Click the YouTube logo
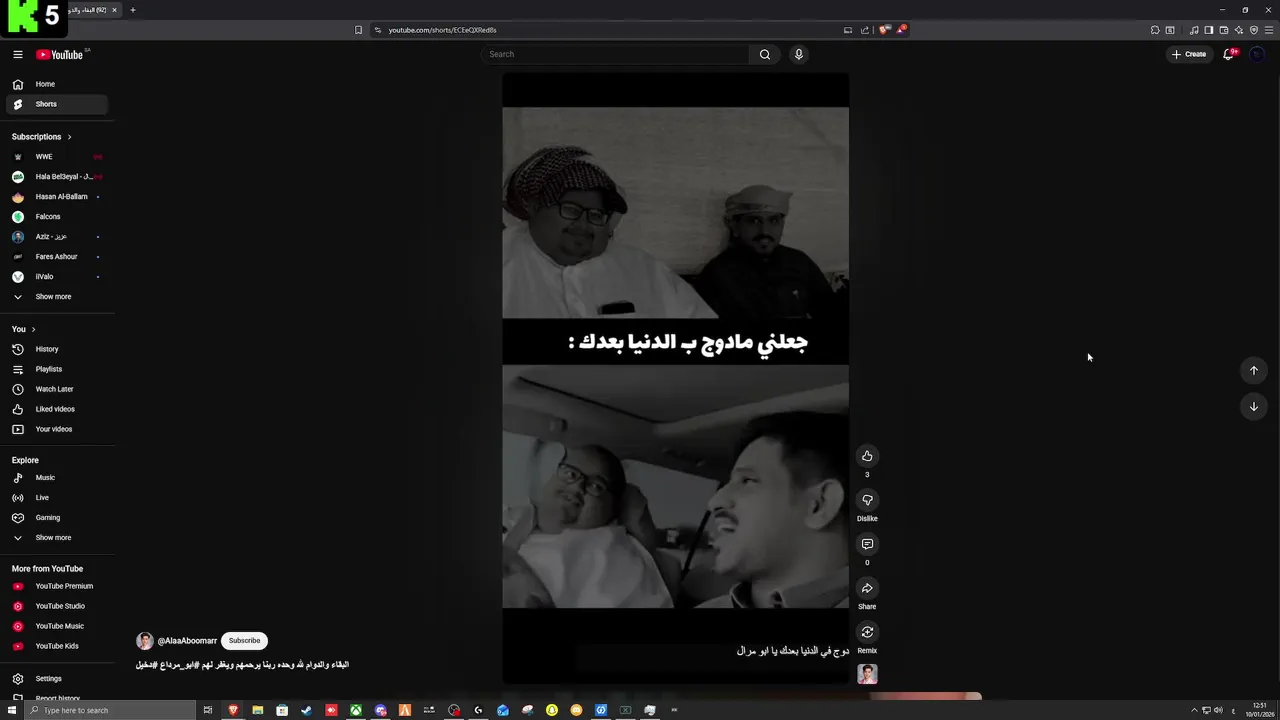This screenshot has width=1280, height=720. coord(61,54)
